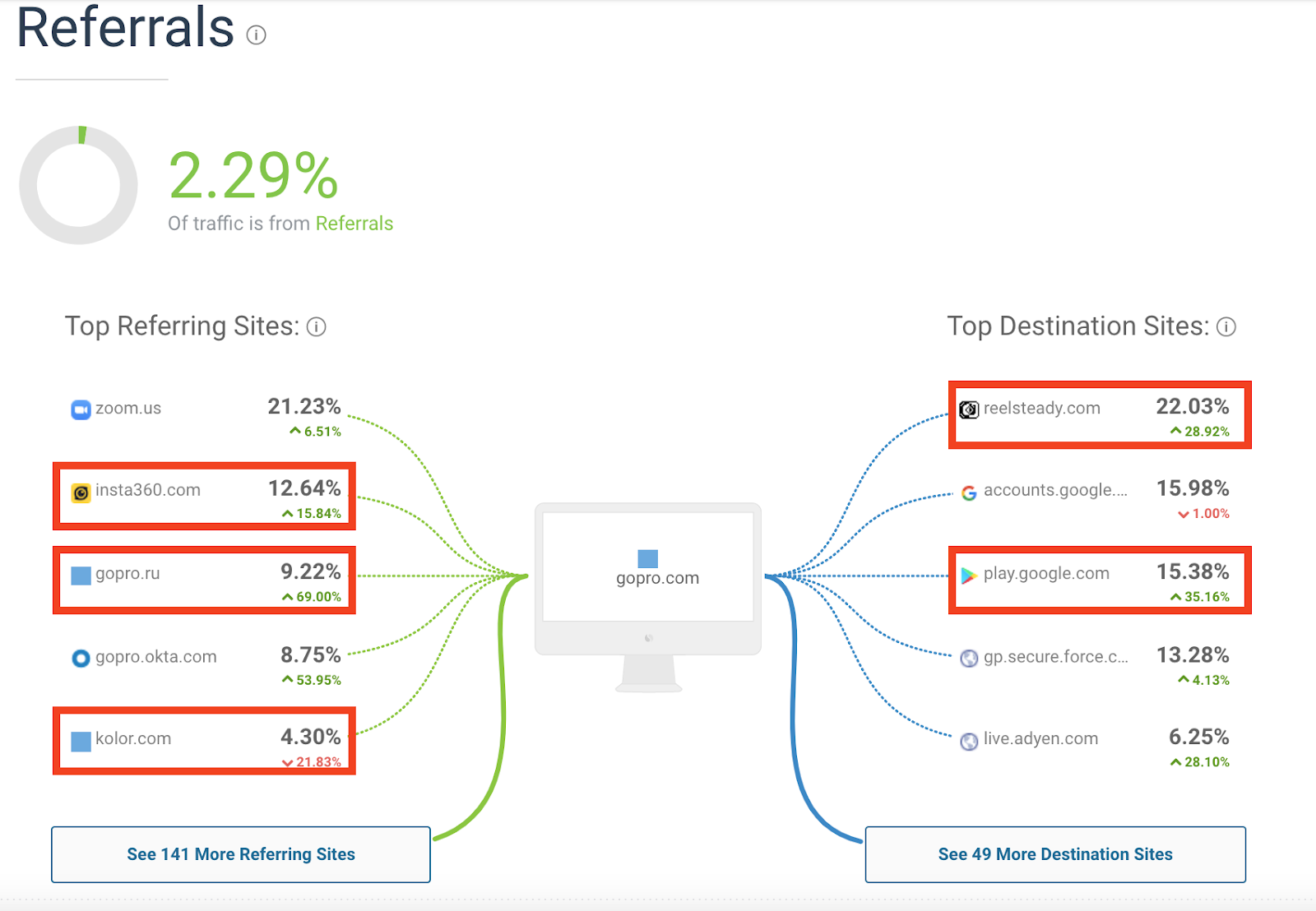Viewport: 1316px width, 911px height.
Task: Click the gopro.ru blue square favicon
Action: tap(81, 576)
